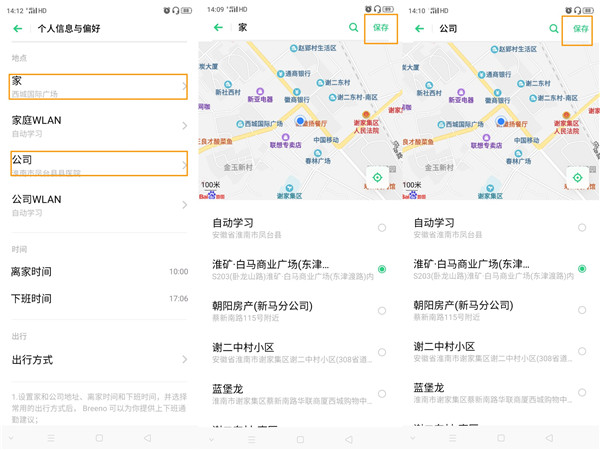Choose 谢二中村小区 radio on the 家 screen
600x450 pixels.
pos(382,352)
